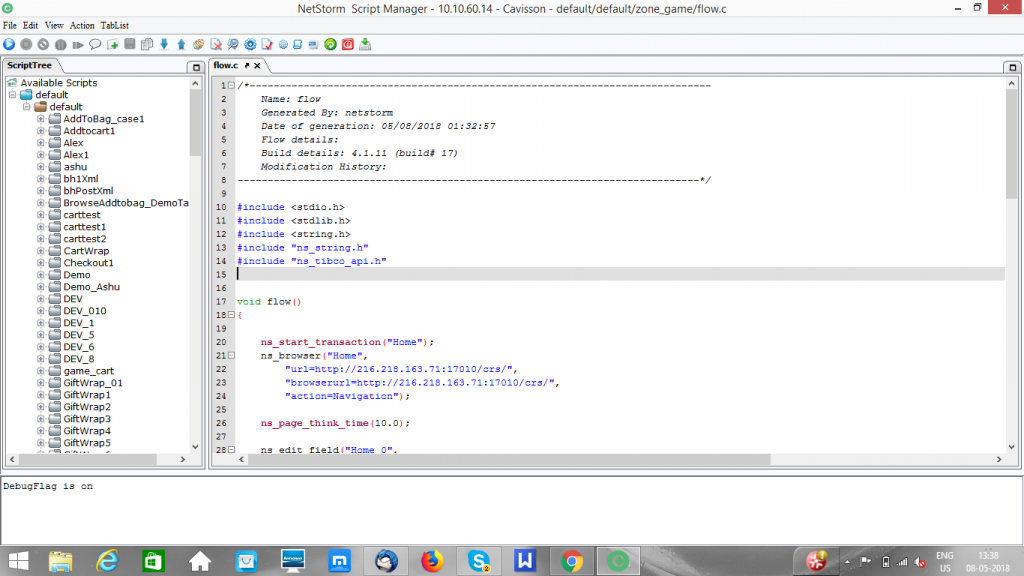Click the speech bubble comment icon
This screenshot has width=1024, height=576.
pyautogui.click(x=95, y=44)
